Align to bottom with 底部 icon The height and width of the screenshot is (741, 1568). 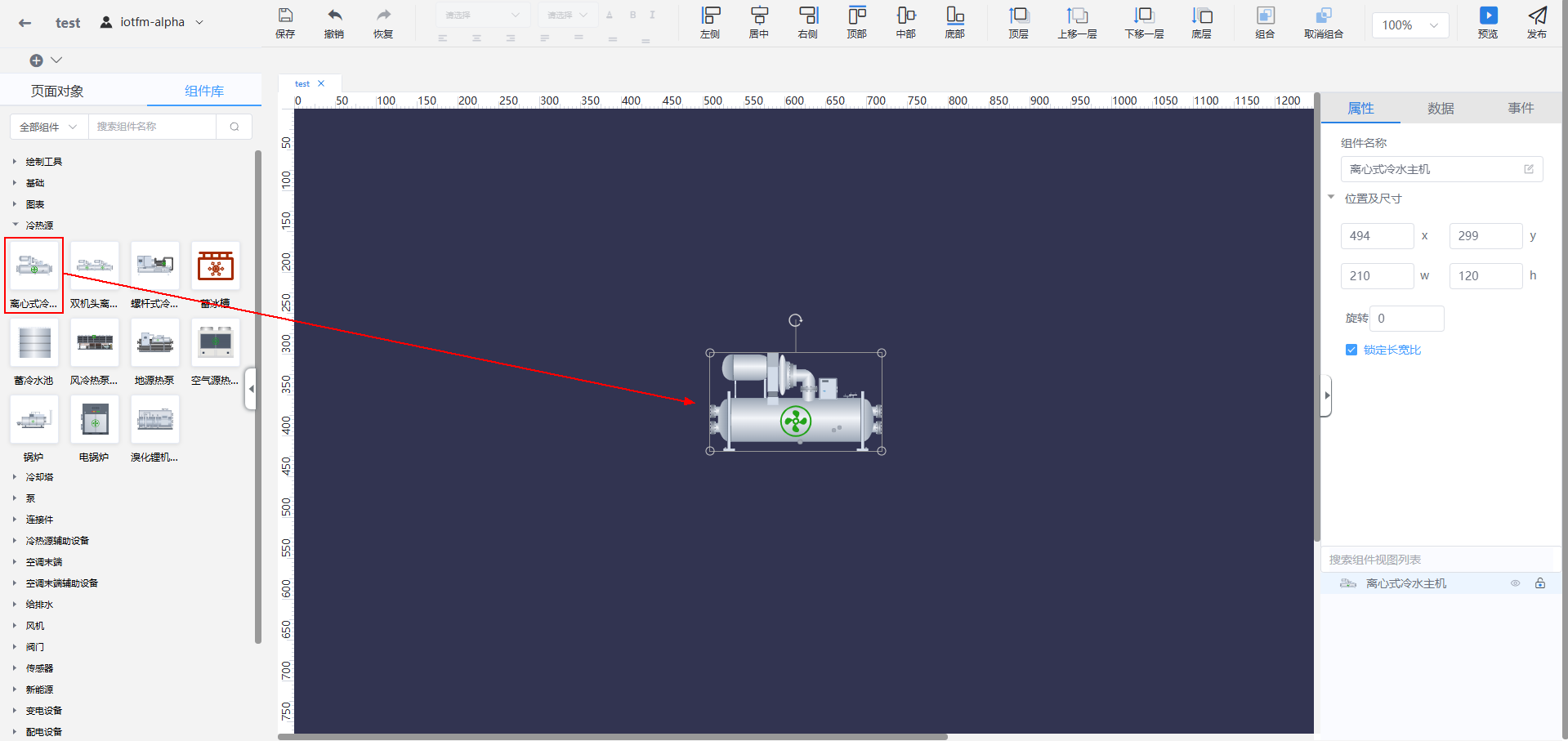pyautogui.click(x=955, y=16)
